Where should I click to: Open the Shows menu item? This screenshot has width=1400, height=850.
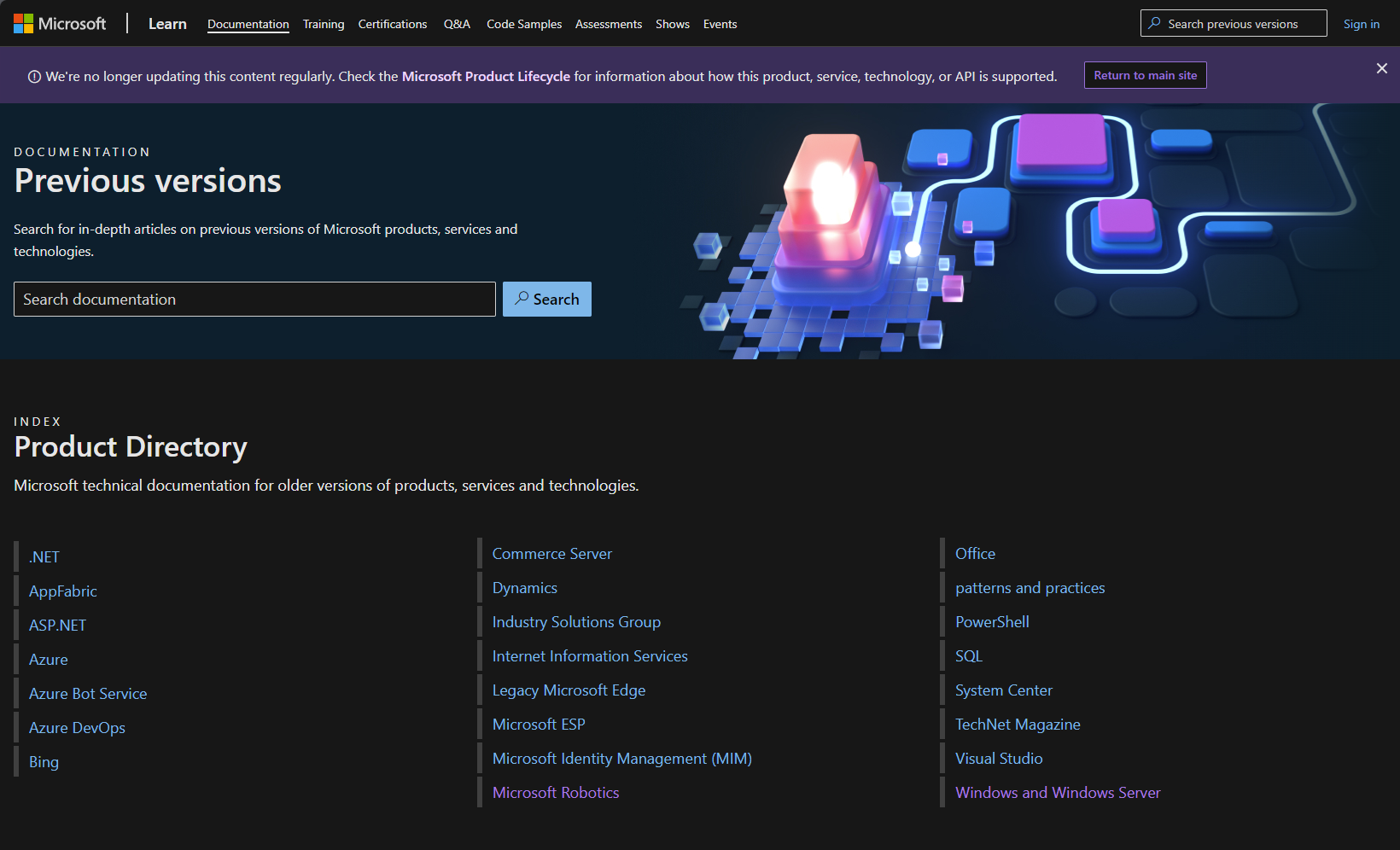pyautogui.click(x=673, y=24)
